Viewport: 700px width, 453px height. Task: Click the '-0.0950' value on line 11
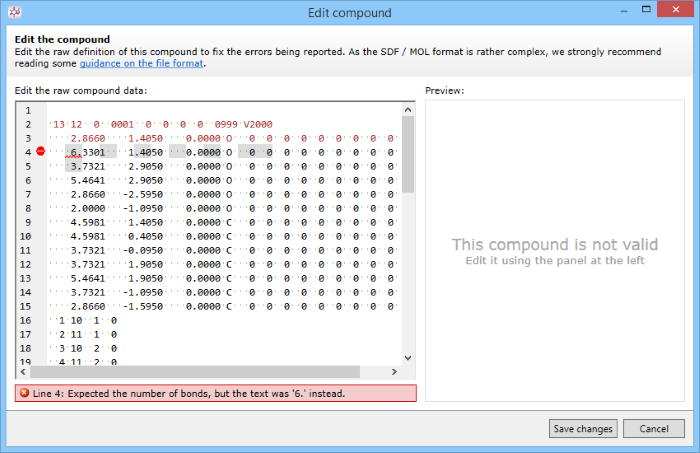(143, 250)
